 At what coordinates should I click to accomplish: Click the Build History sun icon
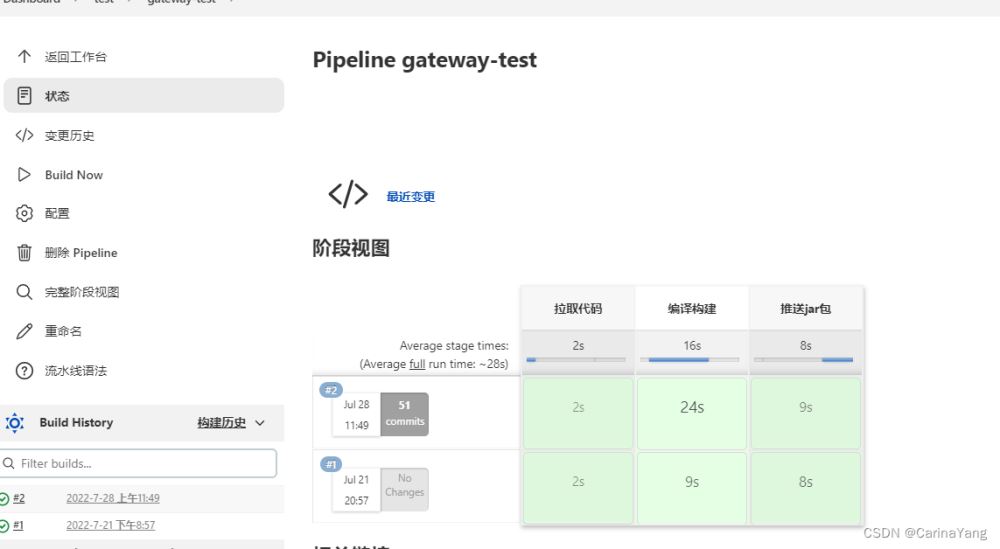[x=15, y=423]
